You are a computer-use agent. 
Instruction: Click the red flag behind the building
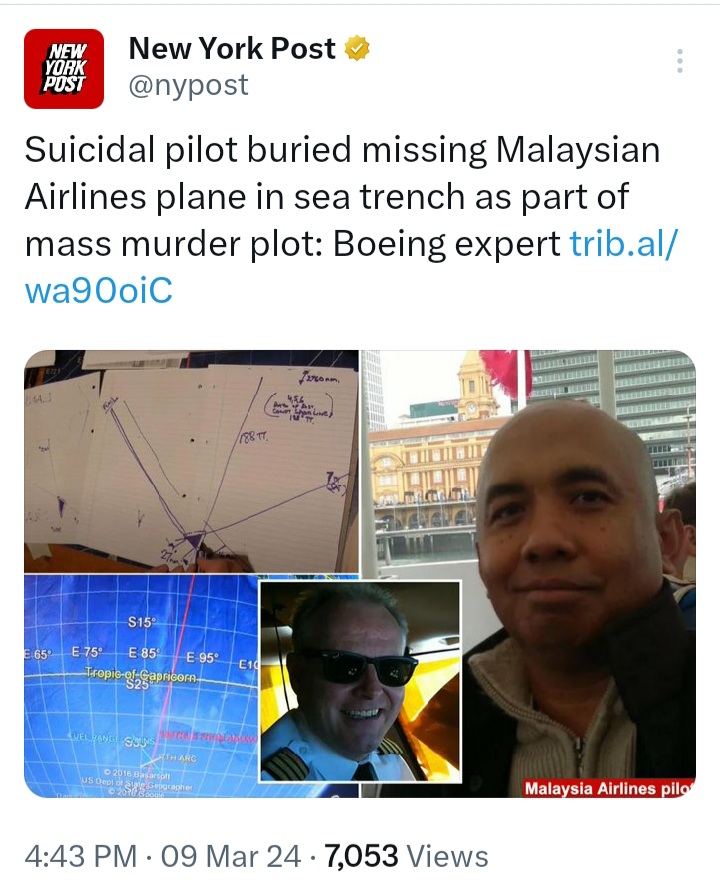pyautogui.click(x=503, y=371)
